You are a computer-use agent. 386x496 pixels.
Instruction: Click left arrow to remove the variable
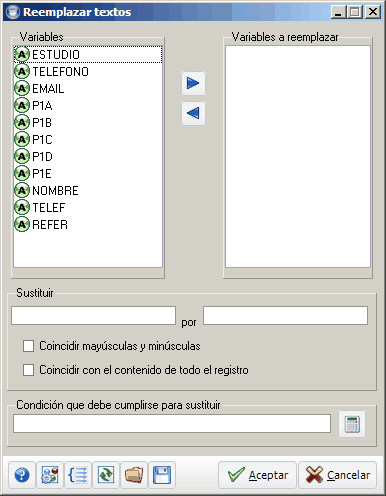[x=193, y=113]
